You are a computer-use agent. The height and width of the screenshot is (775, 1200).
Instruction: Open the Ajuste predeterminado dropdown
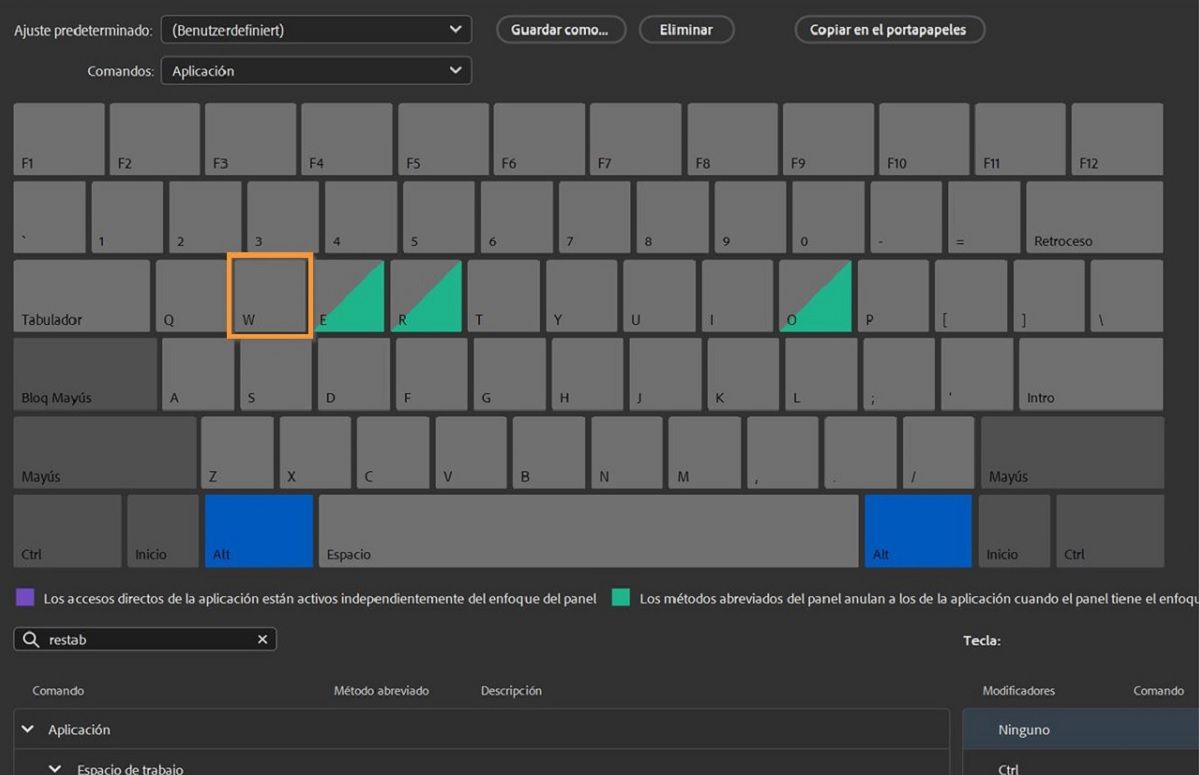[x=316, y=30]
